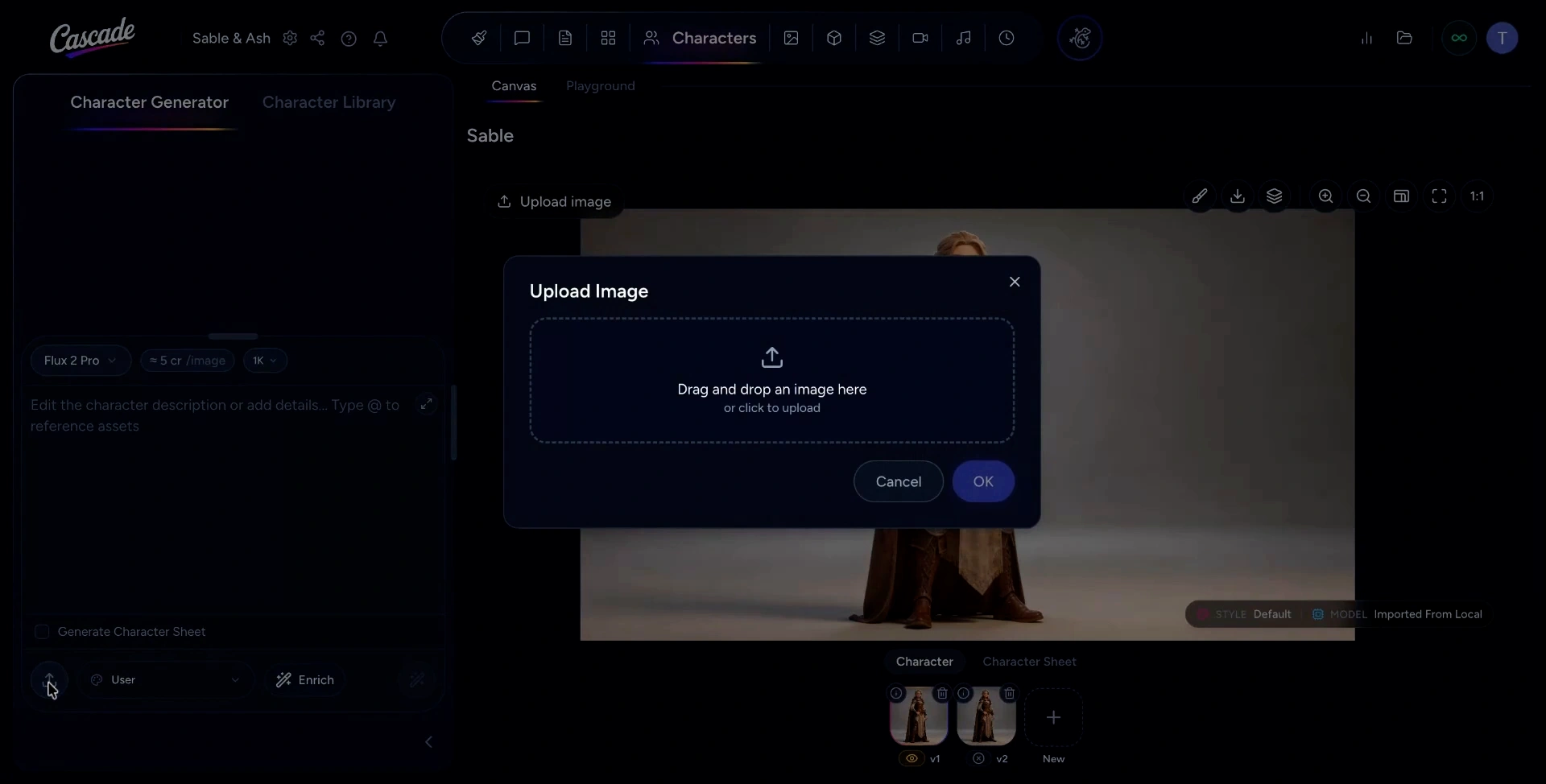Zoom out on the canvas

1363,196
